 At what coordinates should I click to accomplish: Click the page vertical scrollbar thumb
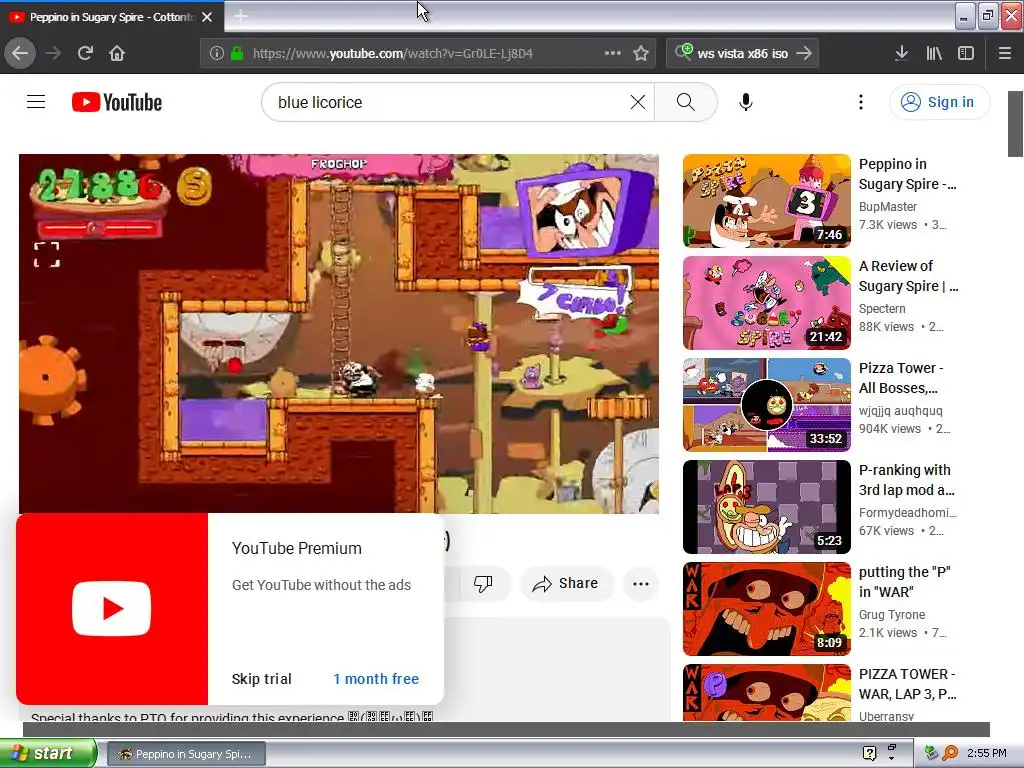click(1015, 124)
